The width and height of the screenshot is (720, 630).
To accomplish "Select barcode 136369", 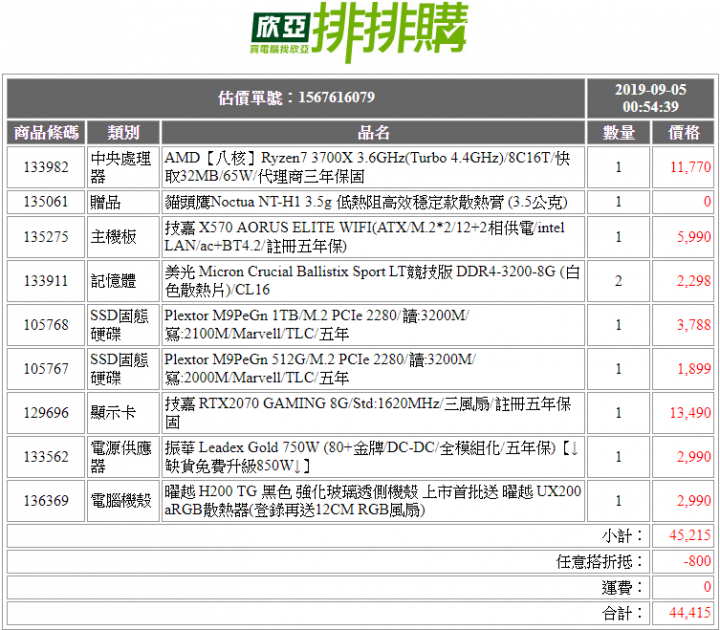I will click(46, 501).
